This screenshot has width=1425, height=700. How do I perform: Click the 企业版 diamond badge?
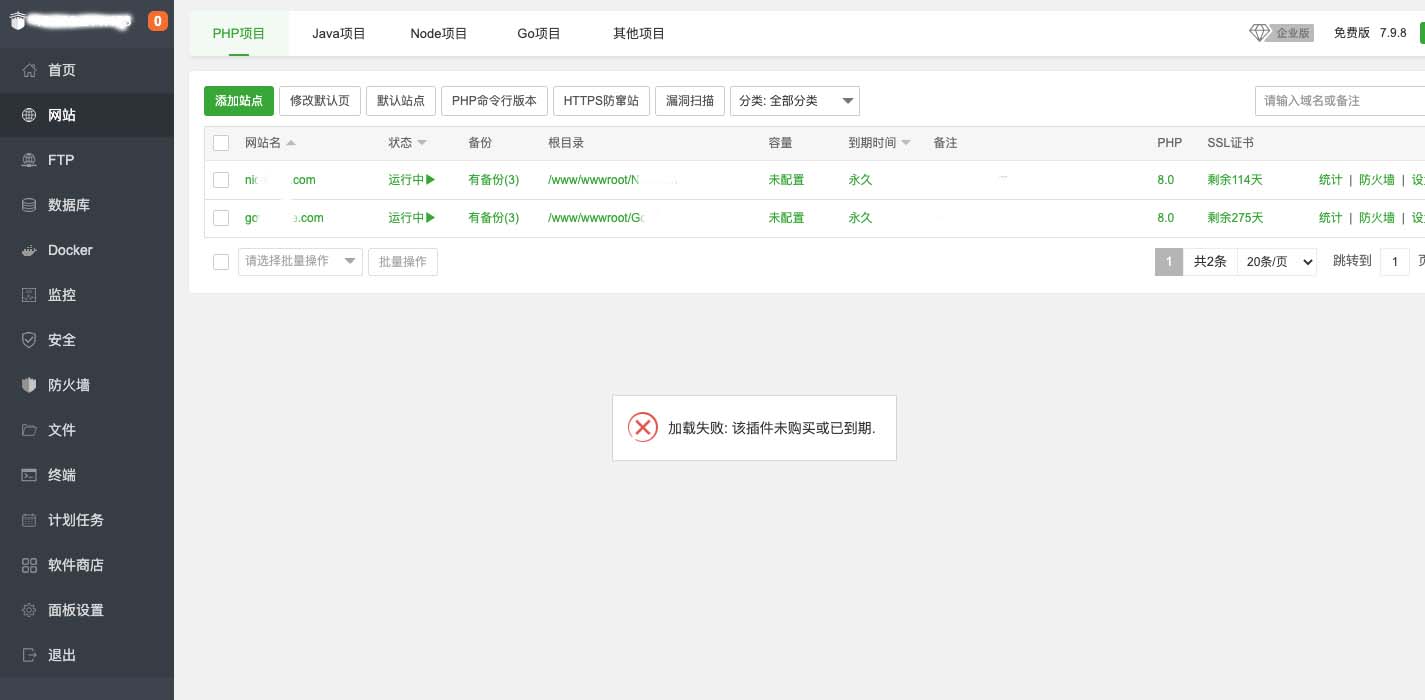(1281, 33)
